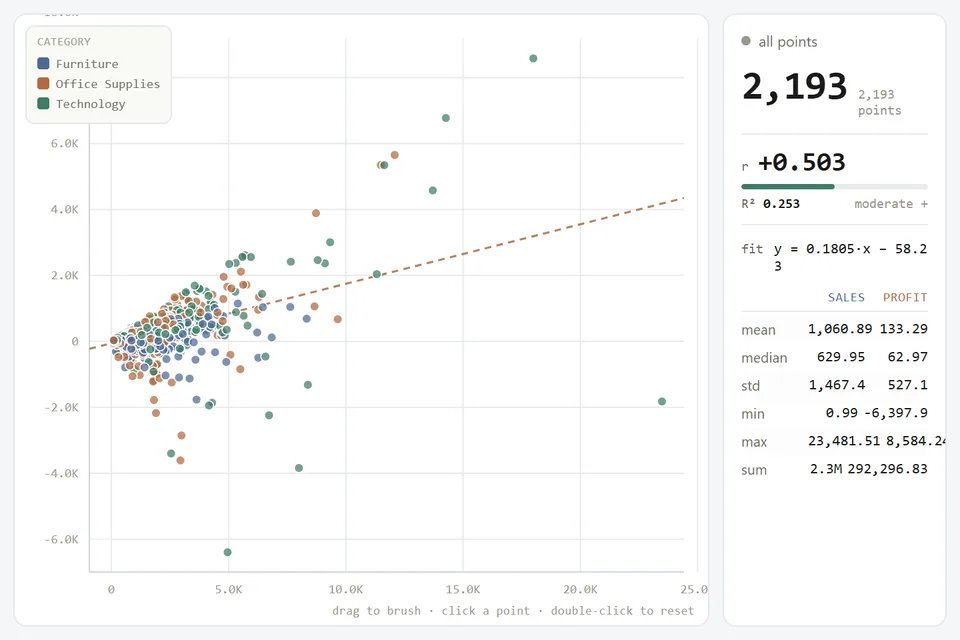Click the CATEGORY legend heading
The image size is (960, 640).
click(x=64, y=42)
